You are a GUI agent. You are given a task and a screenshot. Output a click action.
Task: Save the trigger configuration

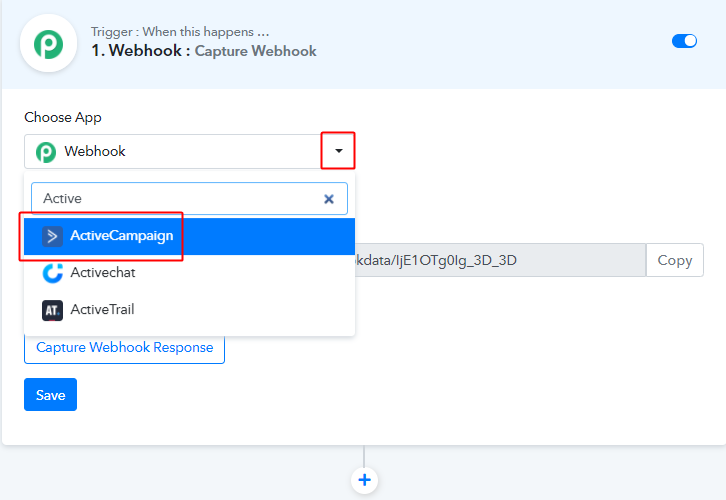[x=50, y=395]
